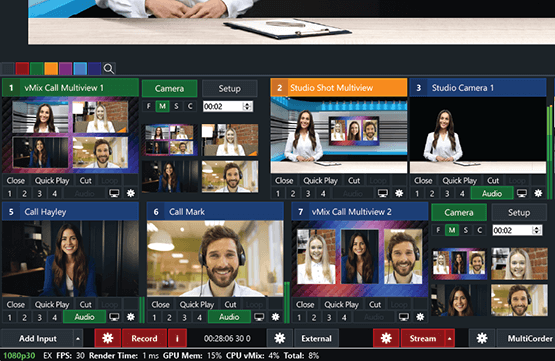Click the red recording info icon

pos(177,338)
